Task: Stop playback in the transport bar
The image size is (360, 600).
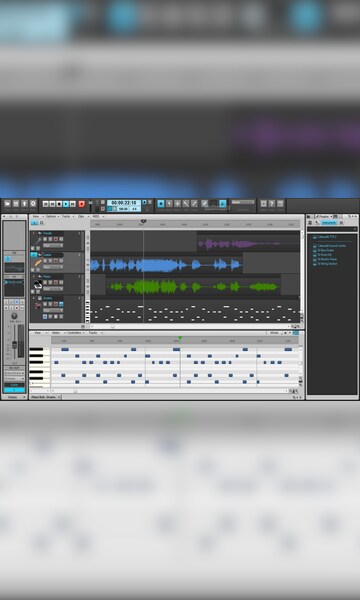Action: pos(59,204)
